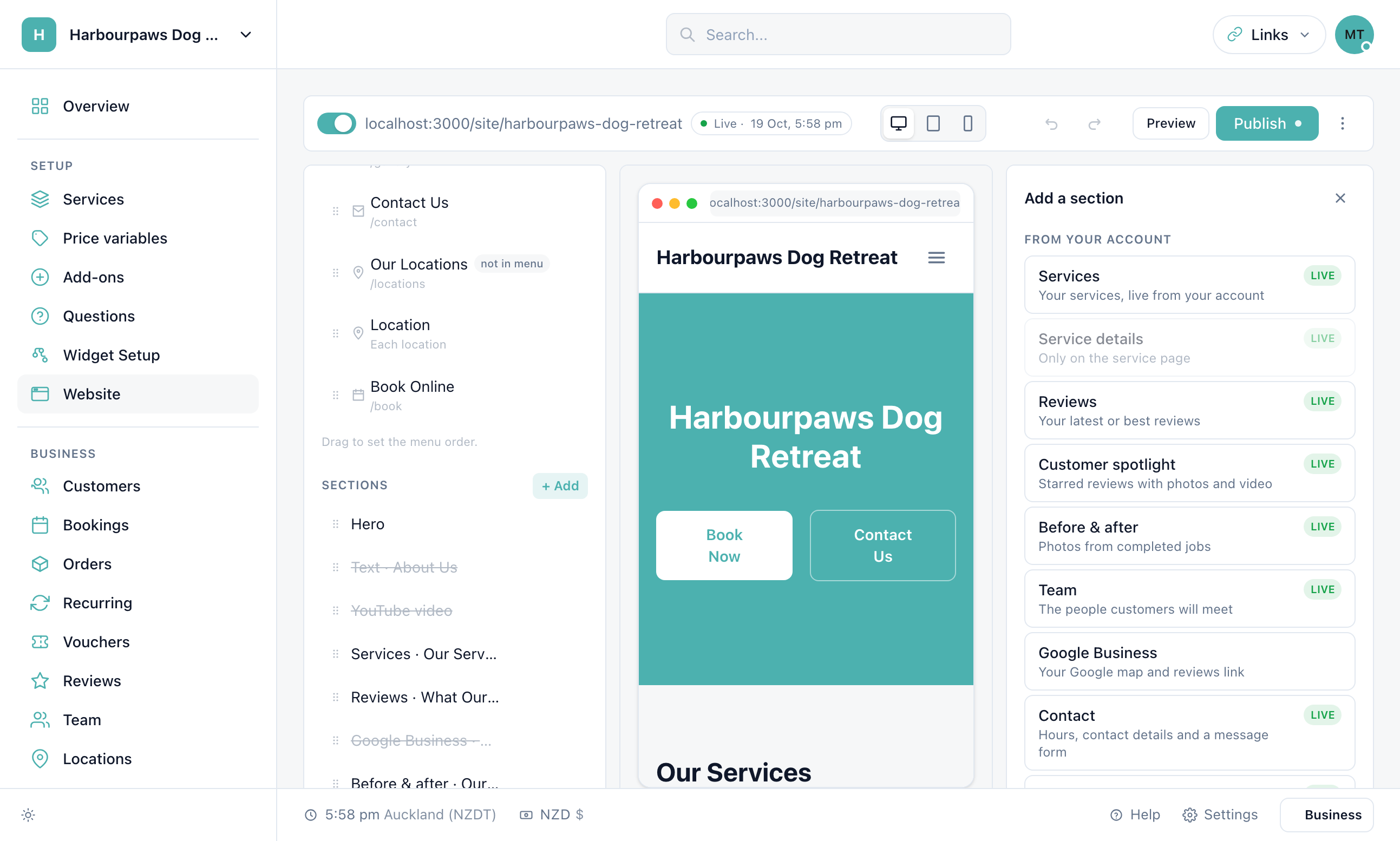Open Help in the footer
The image size is (1400, 841).
coord(1135,815)
